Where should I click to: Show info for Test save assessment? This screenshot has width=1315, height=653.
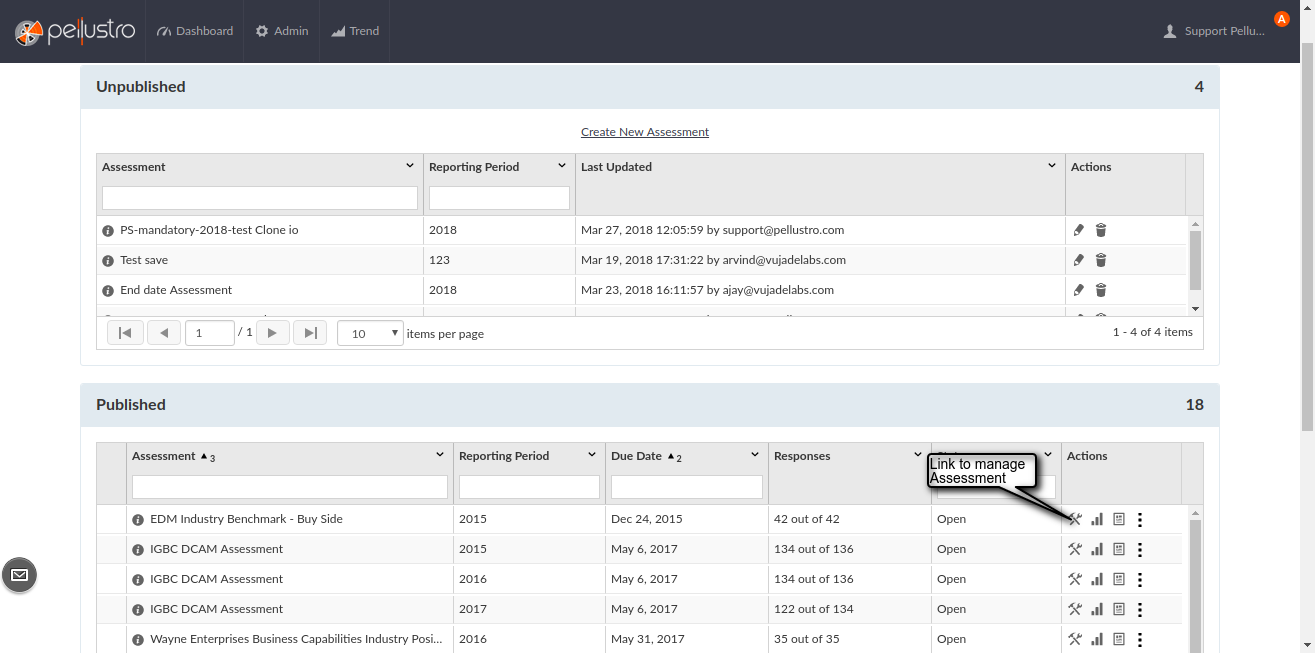[x=108, y=260]
